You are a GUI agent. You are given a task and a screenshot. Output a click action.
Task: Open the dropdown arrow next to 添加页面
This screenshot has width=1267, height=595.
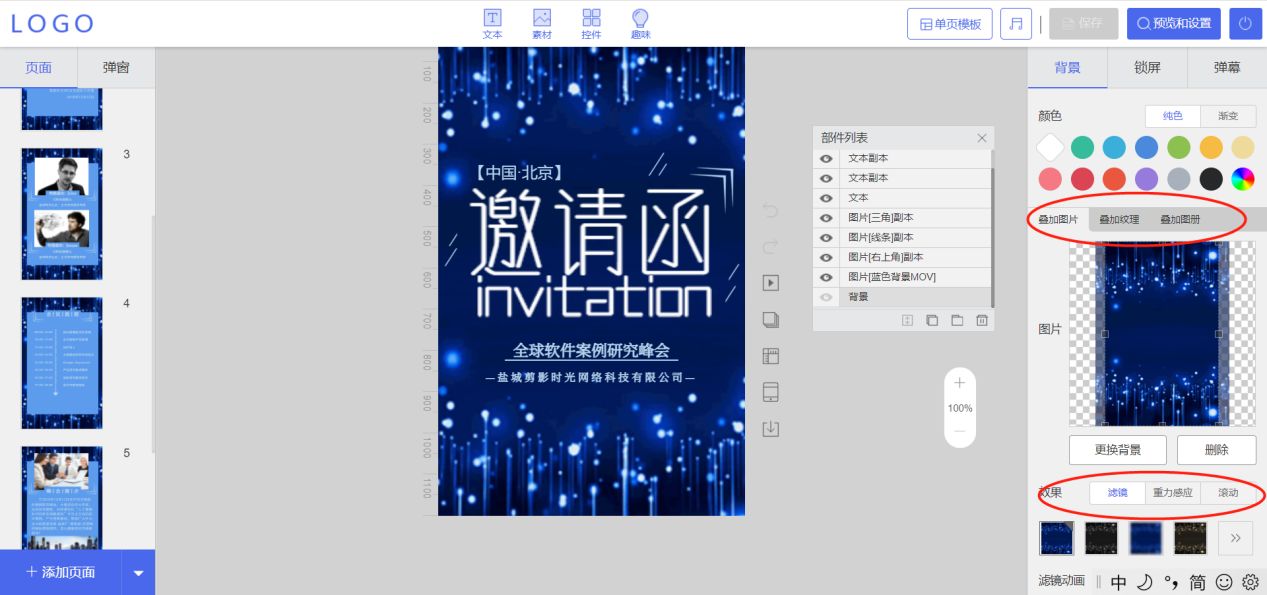pos(138,573)
